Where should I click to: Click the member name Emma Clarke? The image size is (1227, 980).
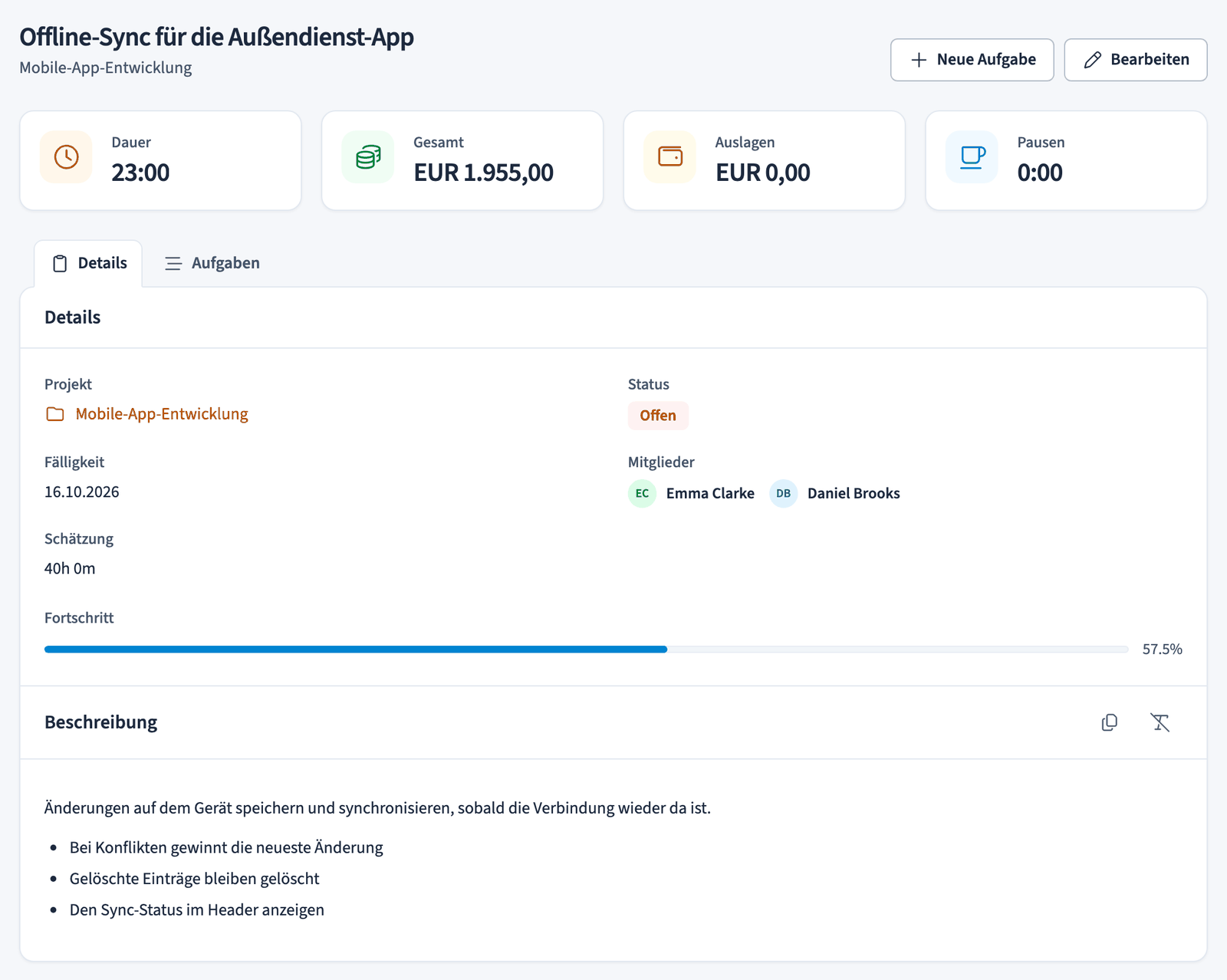(710, 493)
